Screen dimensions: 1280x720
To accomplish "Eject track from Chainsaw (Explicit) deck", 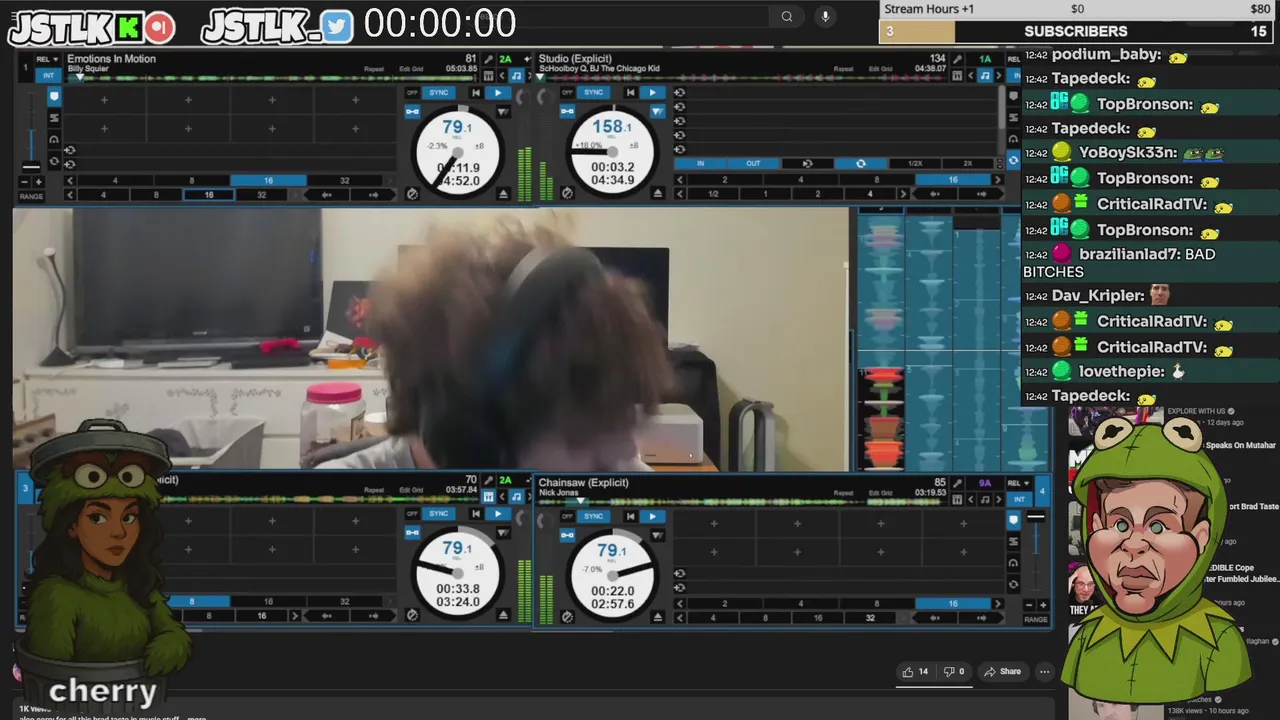I will [657, 615].
